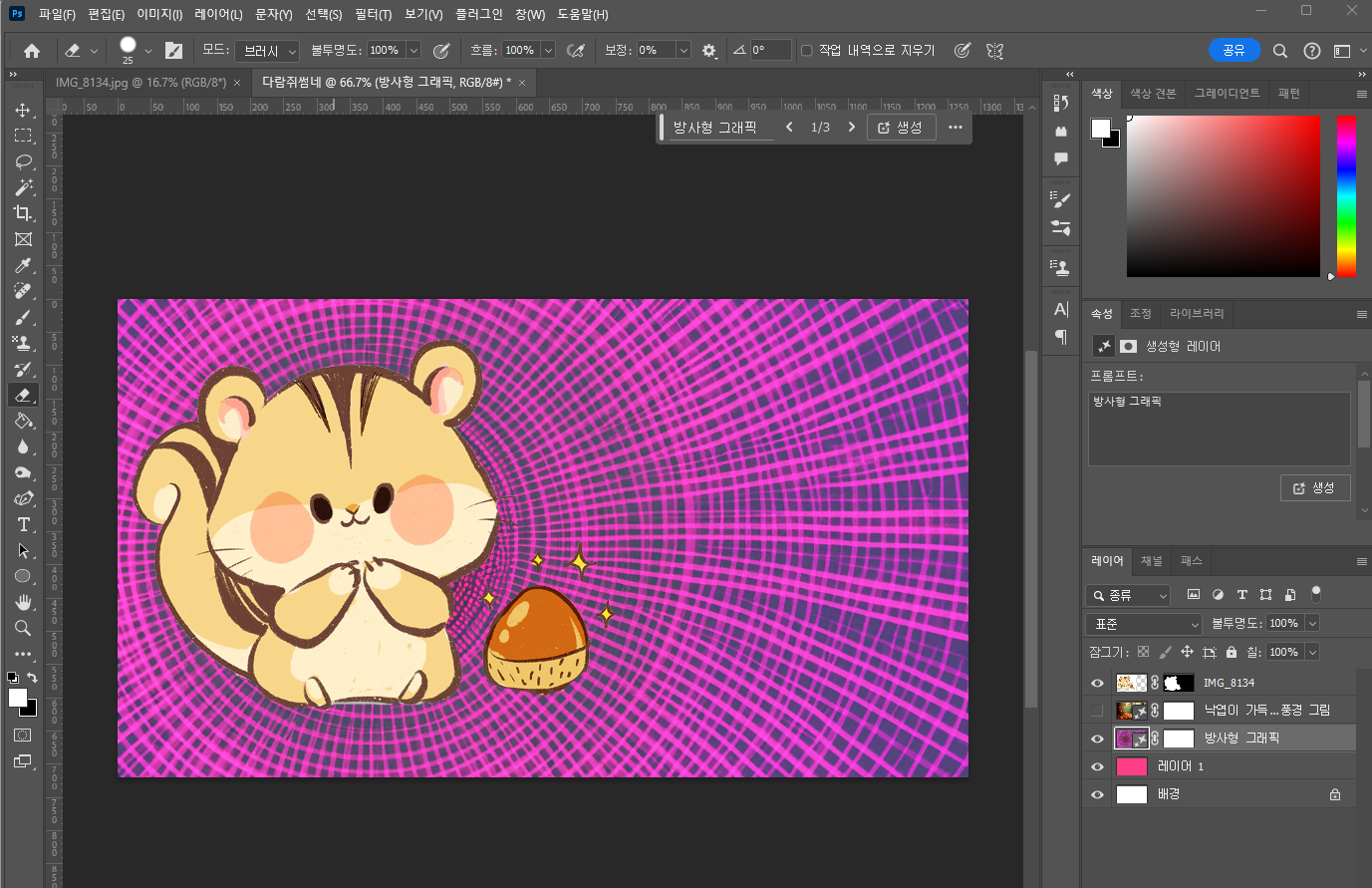Open the search icon in options bar
Screen dimensions: 1372x888
click(1280, 50)
